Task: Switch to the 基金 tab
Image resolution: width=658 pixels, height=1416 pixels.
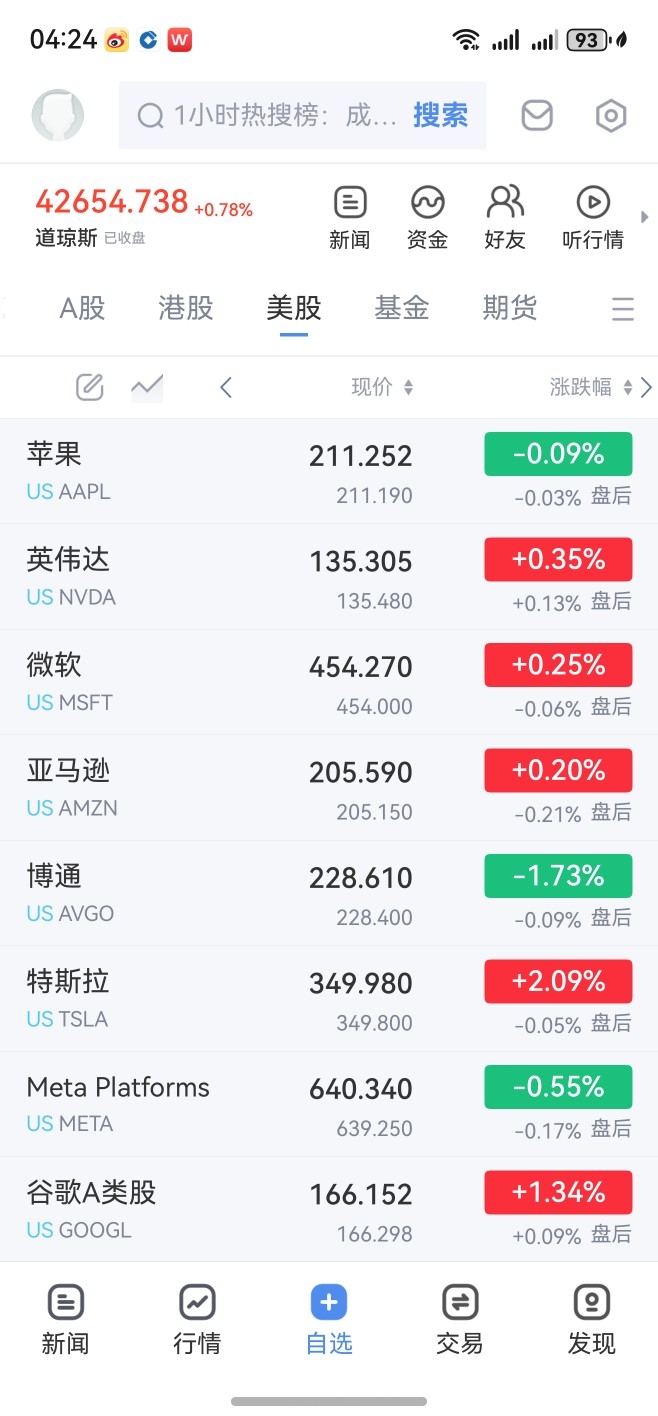Action: 402,308
